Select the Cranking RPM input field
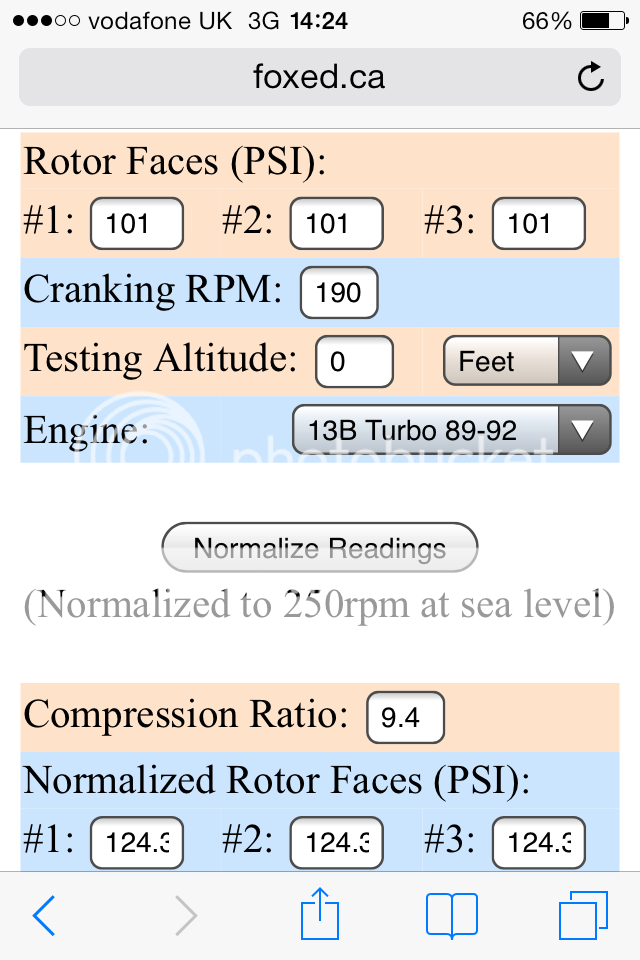The height and width of the screenshot is (960, 640). click(339, 292)
